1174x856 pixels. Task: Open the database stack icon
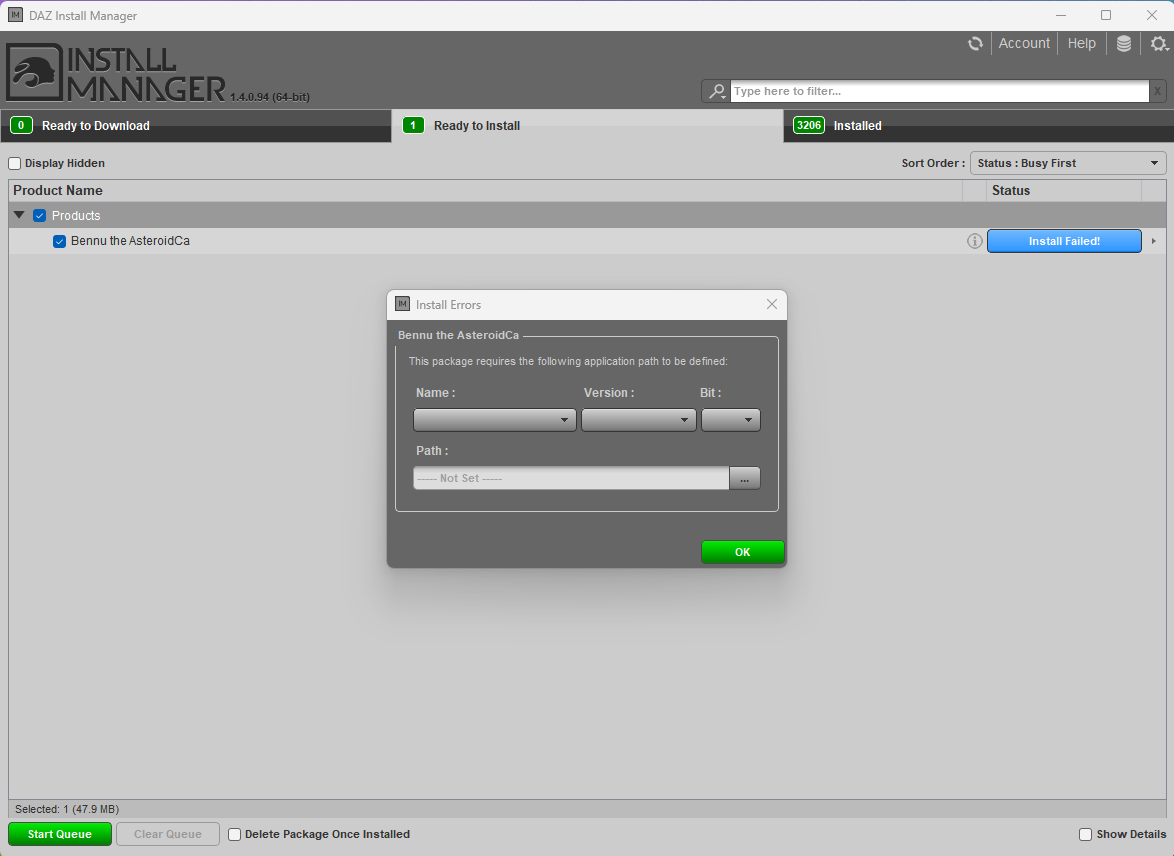pyautogui.click(x=1124, y=43)
